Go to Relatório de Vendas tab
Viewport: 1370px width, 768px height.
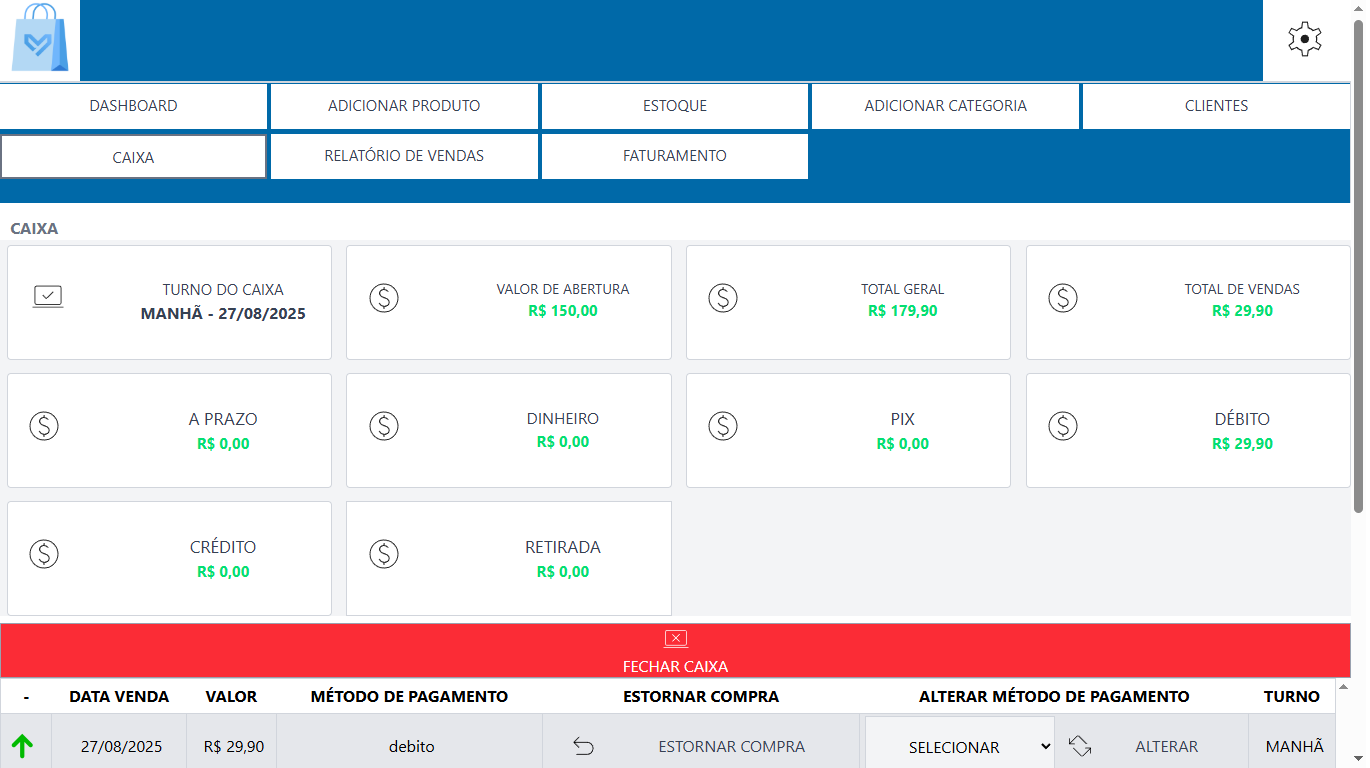[404, 156]
